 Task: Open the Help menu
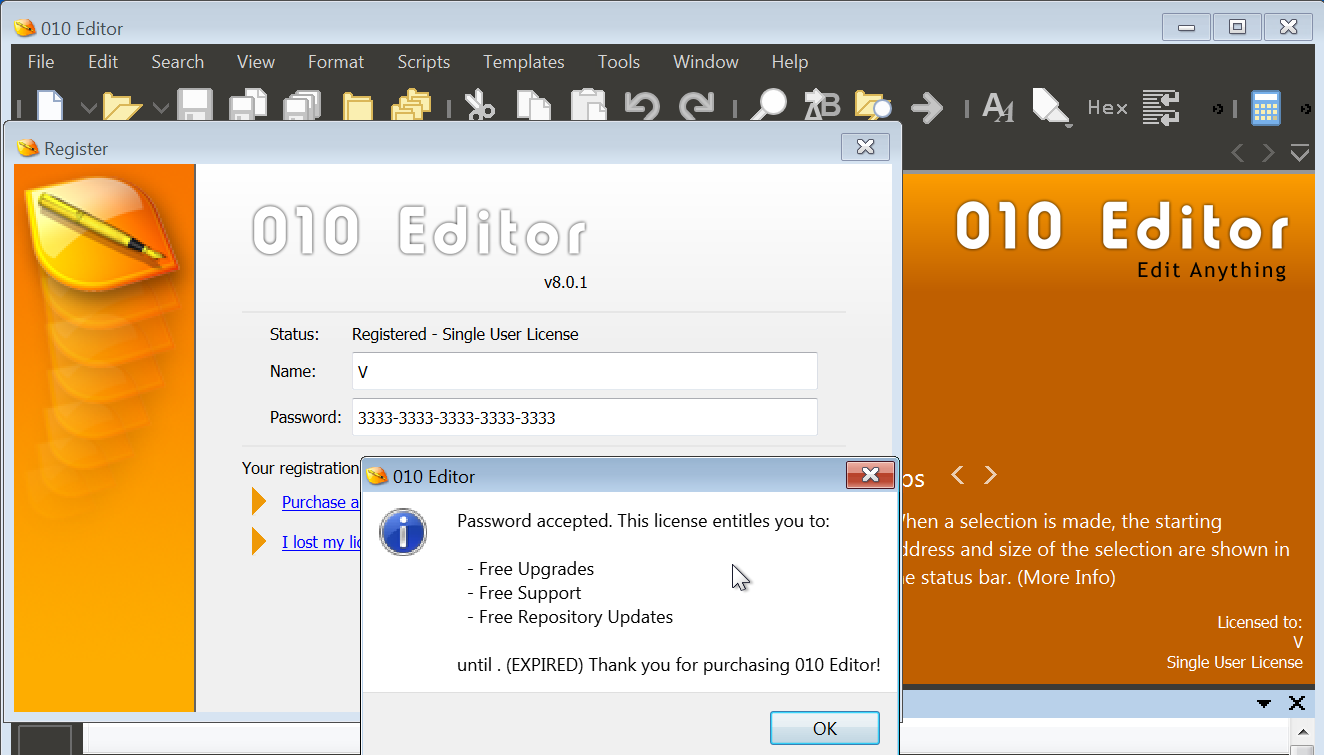tap(790, 62)
